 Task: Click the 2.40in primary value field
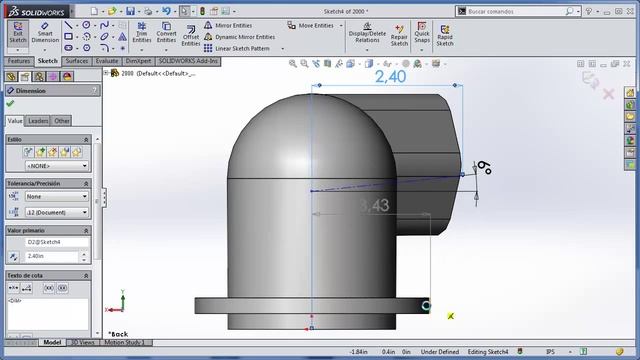(51, 256)
